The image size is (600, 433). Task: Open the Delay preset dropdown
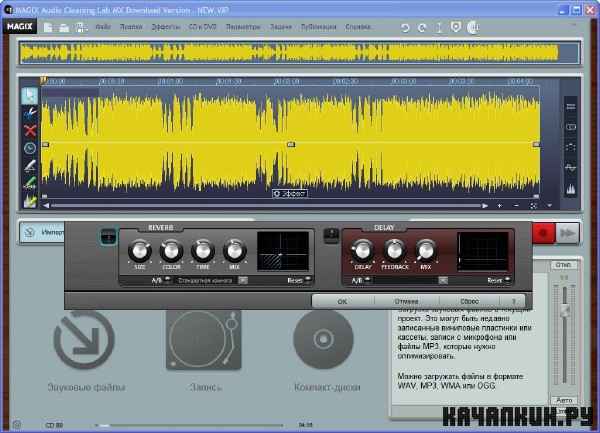click(443, 280)
